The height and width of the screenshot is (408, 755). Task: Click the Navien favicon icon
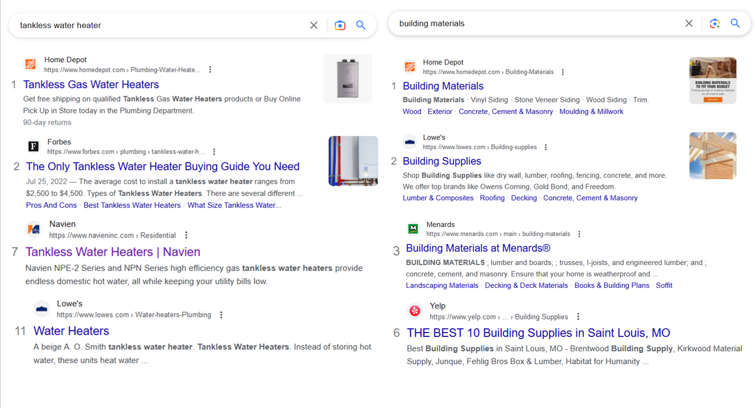34,229
